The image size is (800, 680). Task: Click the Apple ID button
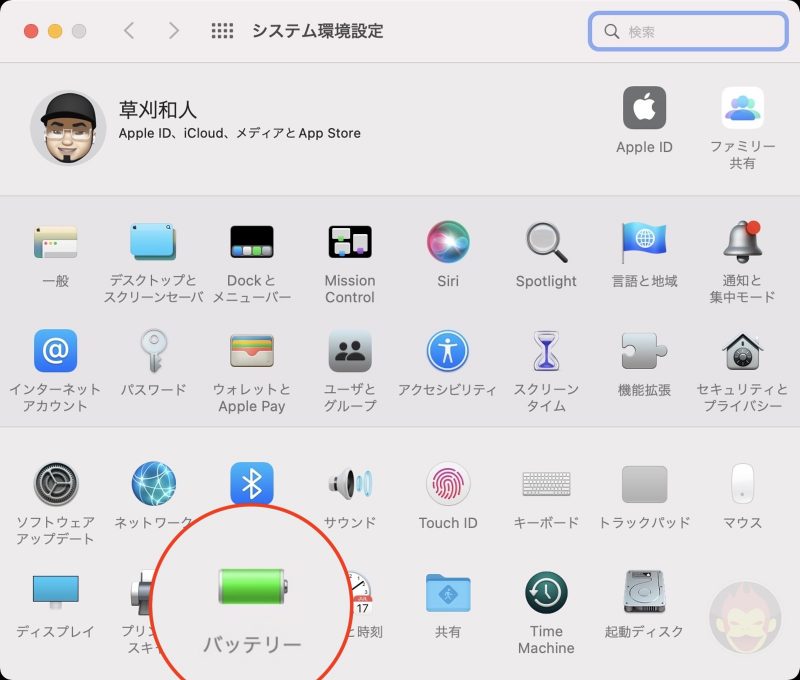[644, 109]
